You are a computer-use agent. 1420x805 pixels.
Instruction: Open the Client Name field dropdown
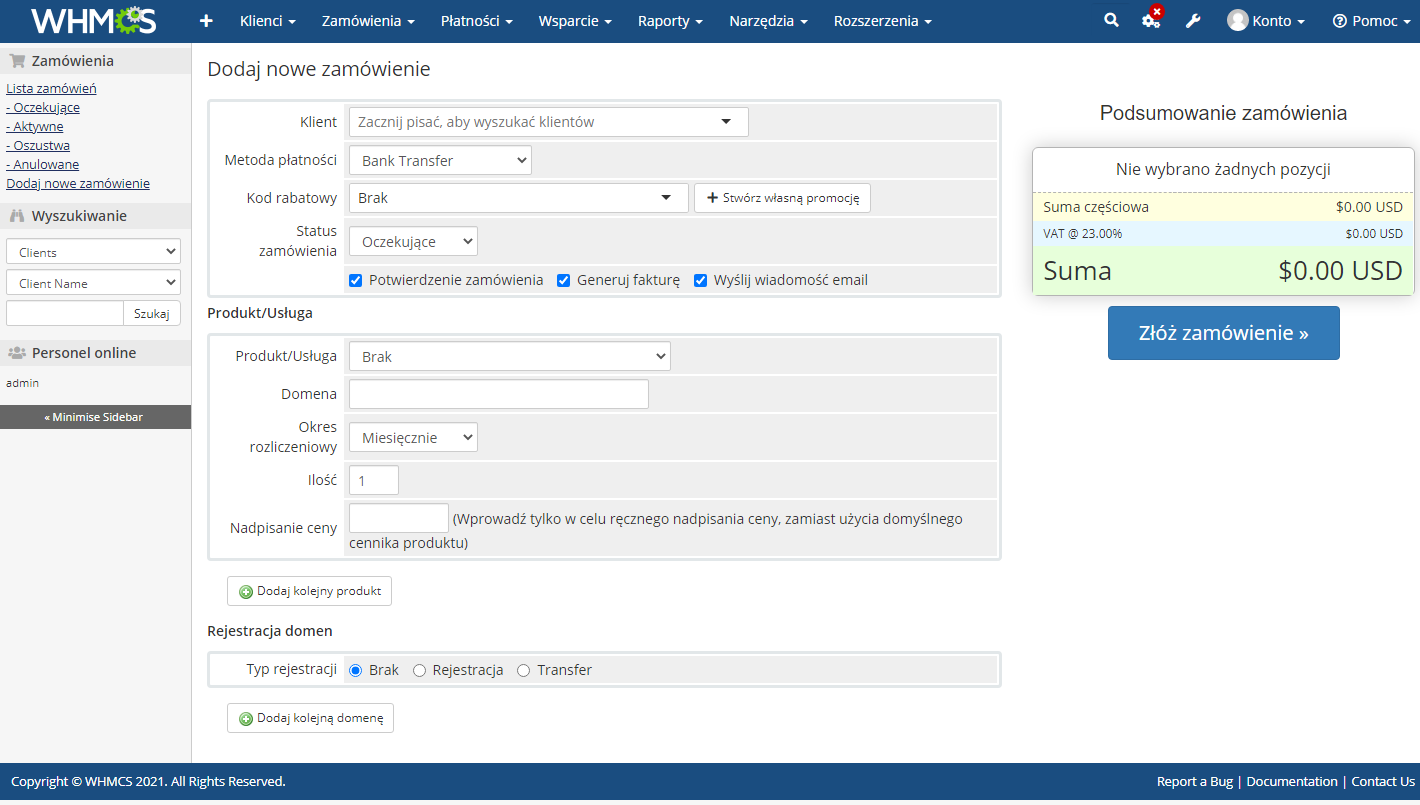[93, 283]
